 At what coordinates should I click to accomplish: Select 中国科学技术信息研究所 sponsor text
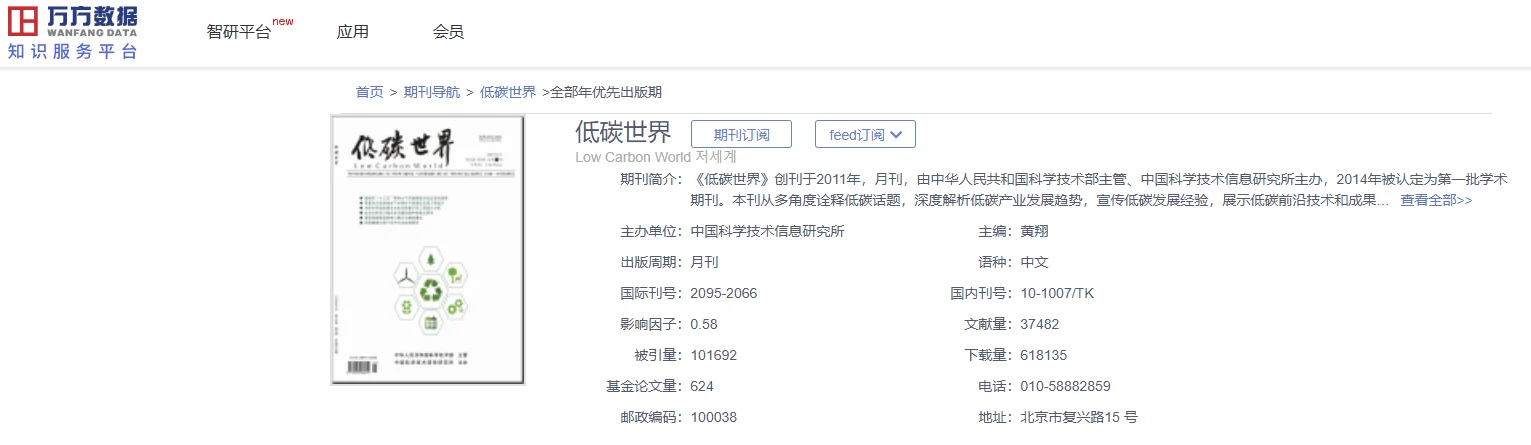(x=768, y=231)
